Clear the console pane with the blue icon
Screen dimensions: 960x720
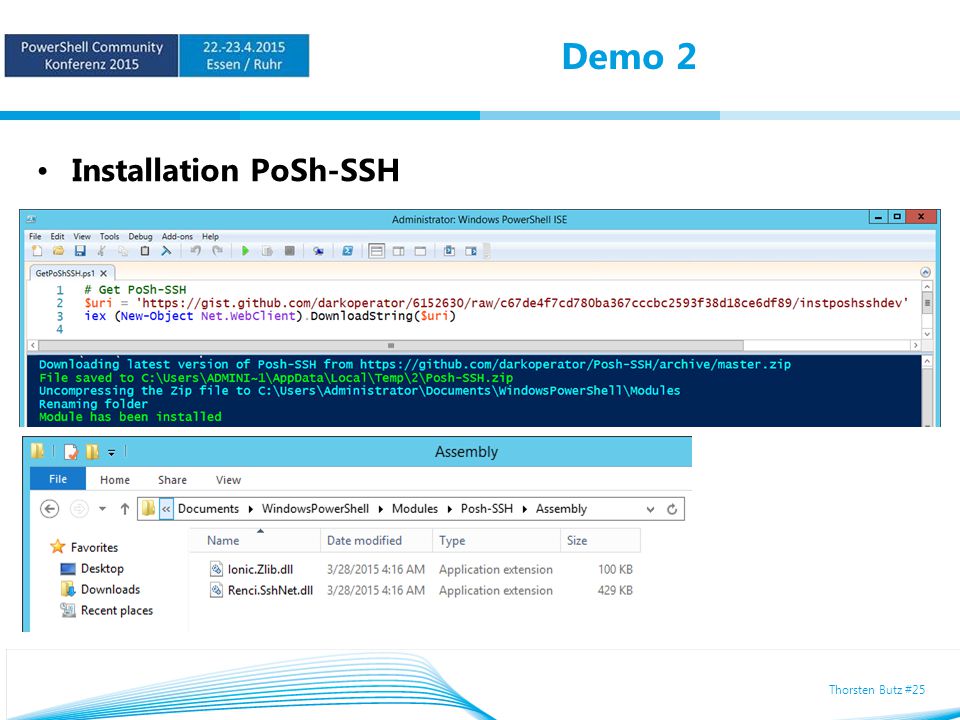tap(166, 251)
